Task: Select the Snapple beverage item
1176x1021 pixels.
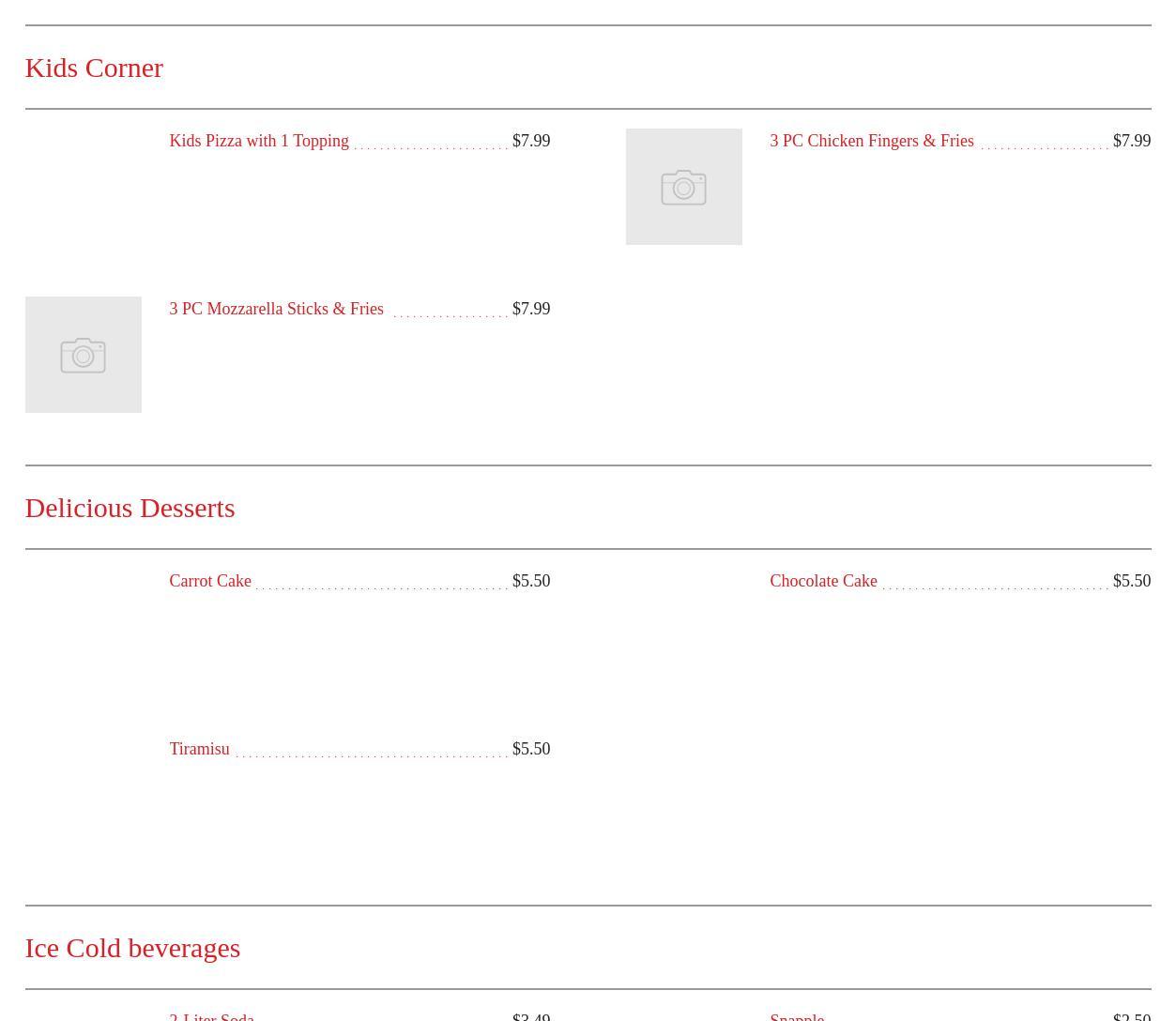Action: pyautogui.click(x=797, y=1016)
